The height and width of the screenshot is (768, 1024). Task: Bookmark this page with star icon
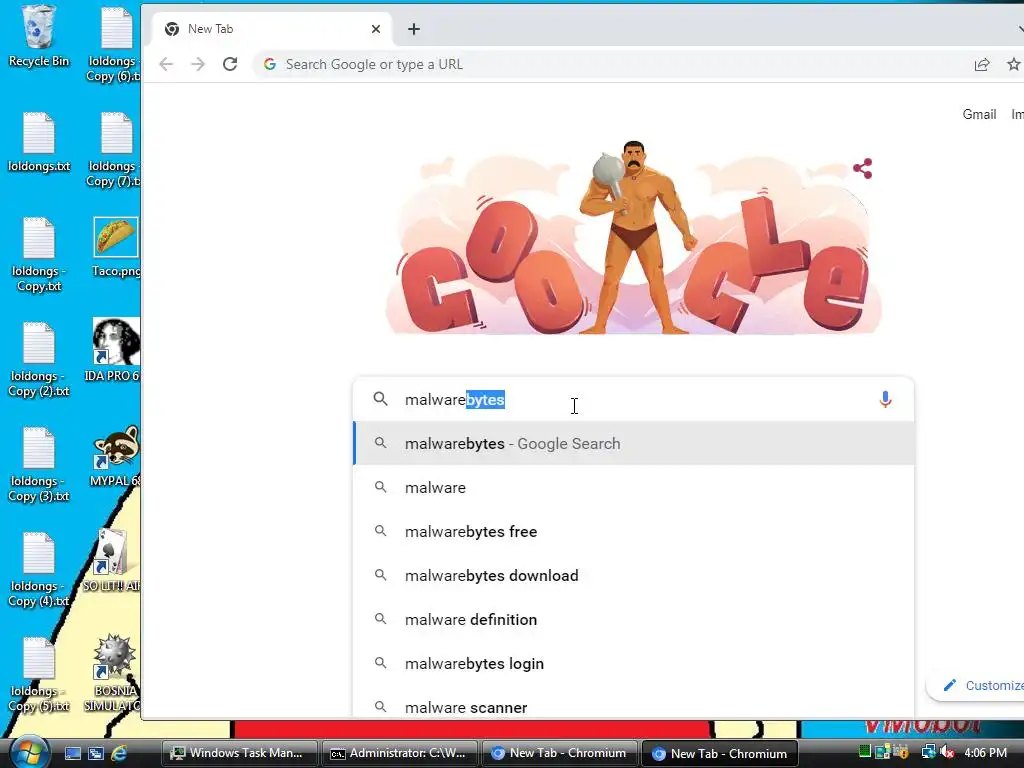pos(1013,64)
